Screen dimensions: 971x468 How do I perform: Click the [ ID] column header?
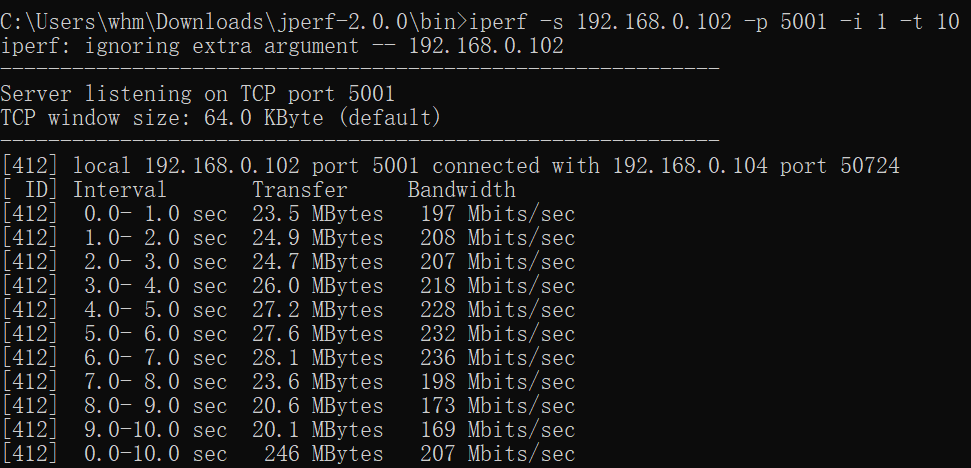click(x=29, y=189)
